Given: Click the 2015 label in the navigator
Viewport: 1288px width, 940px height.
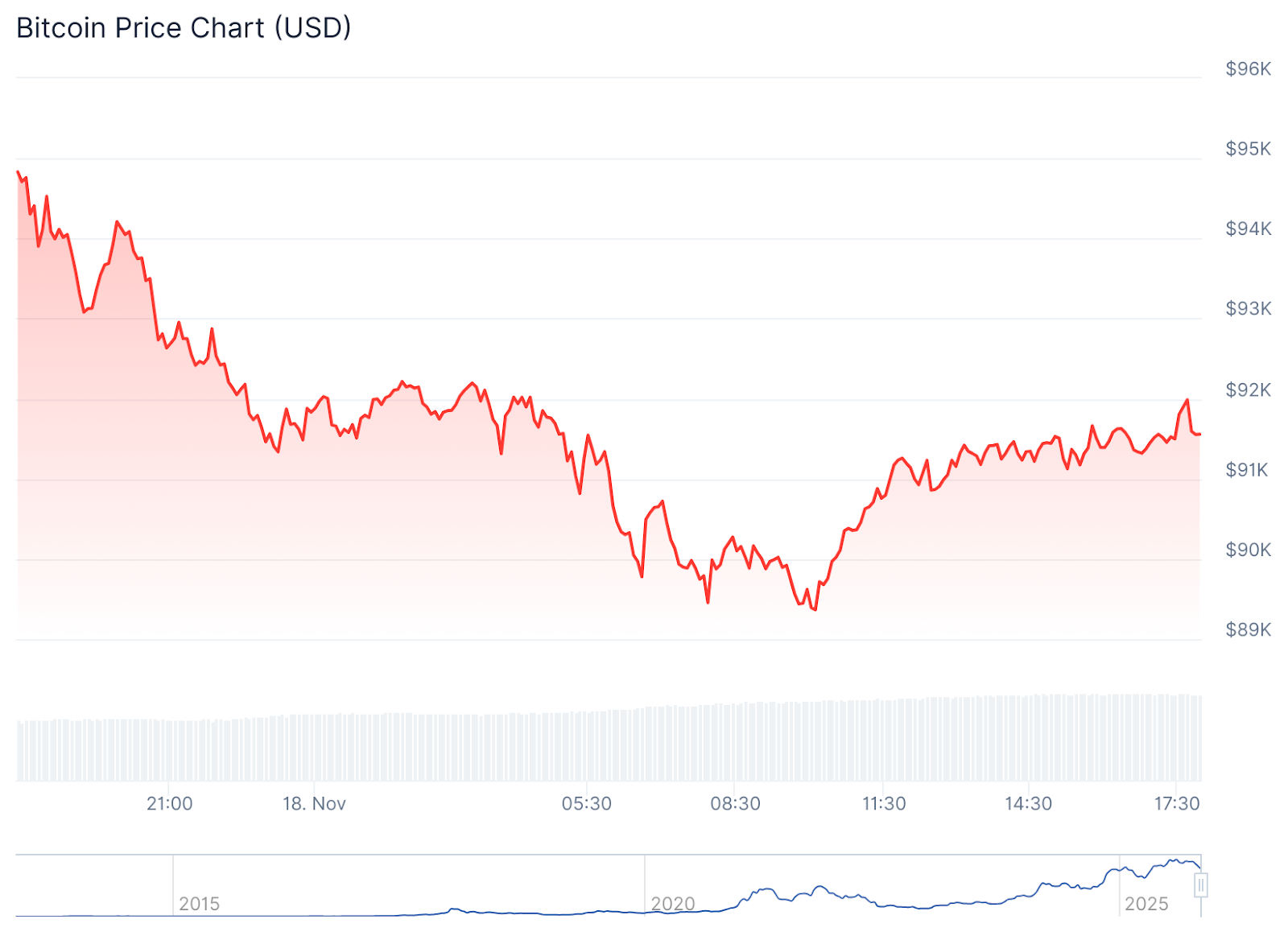Looking at the screenshot, I should pos(199,904).
